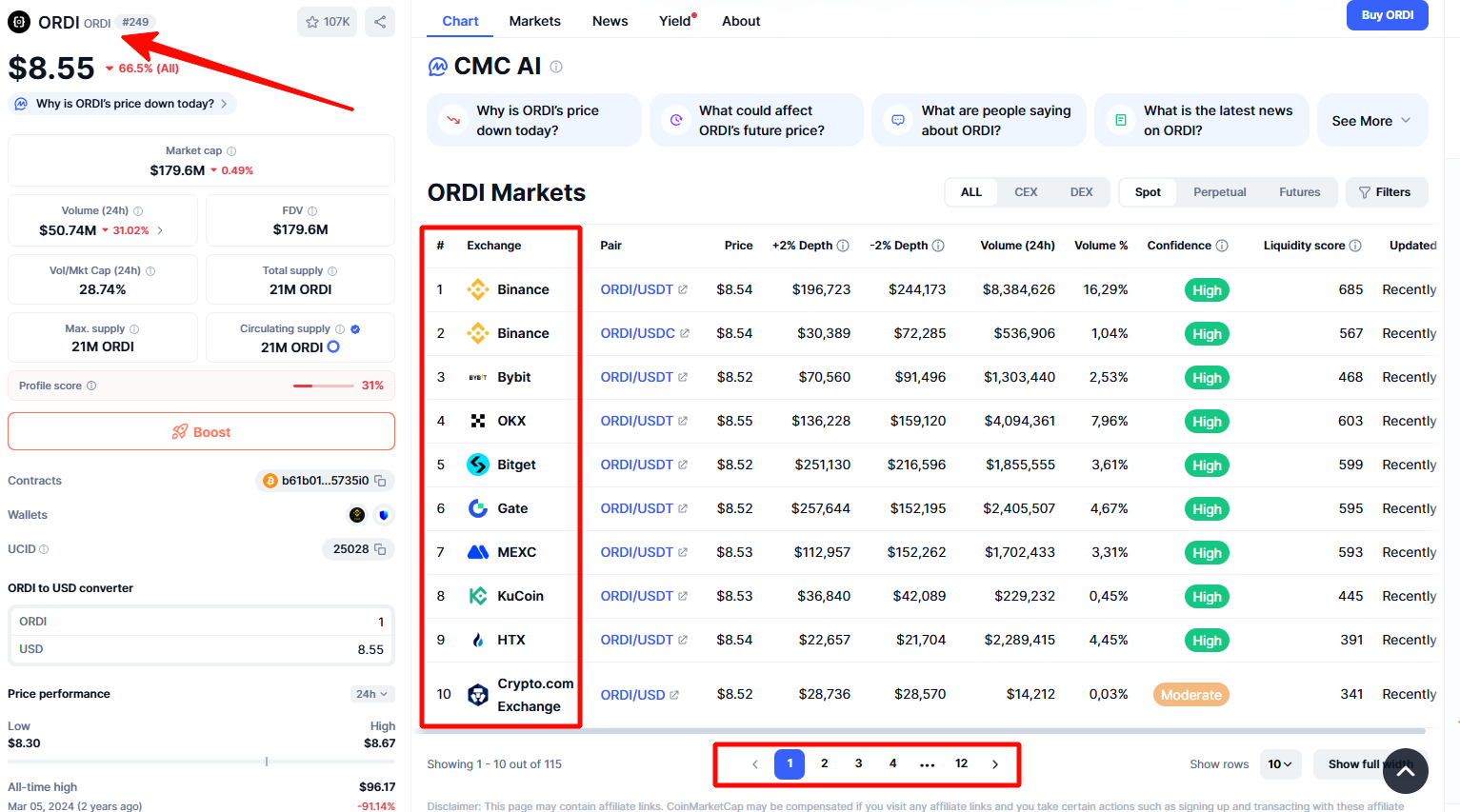Screen dimensions: 1460x812
Task: Click the +2% Depth info icon
Action: coord(843,246)
